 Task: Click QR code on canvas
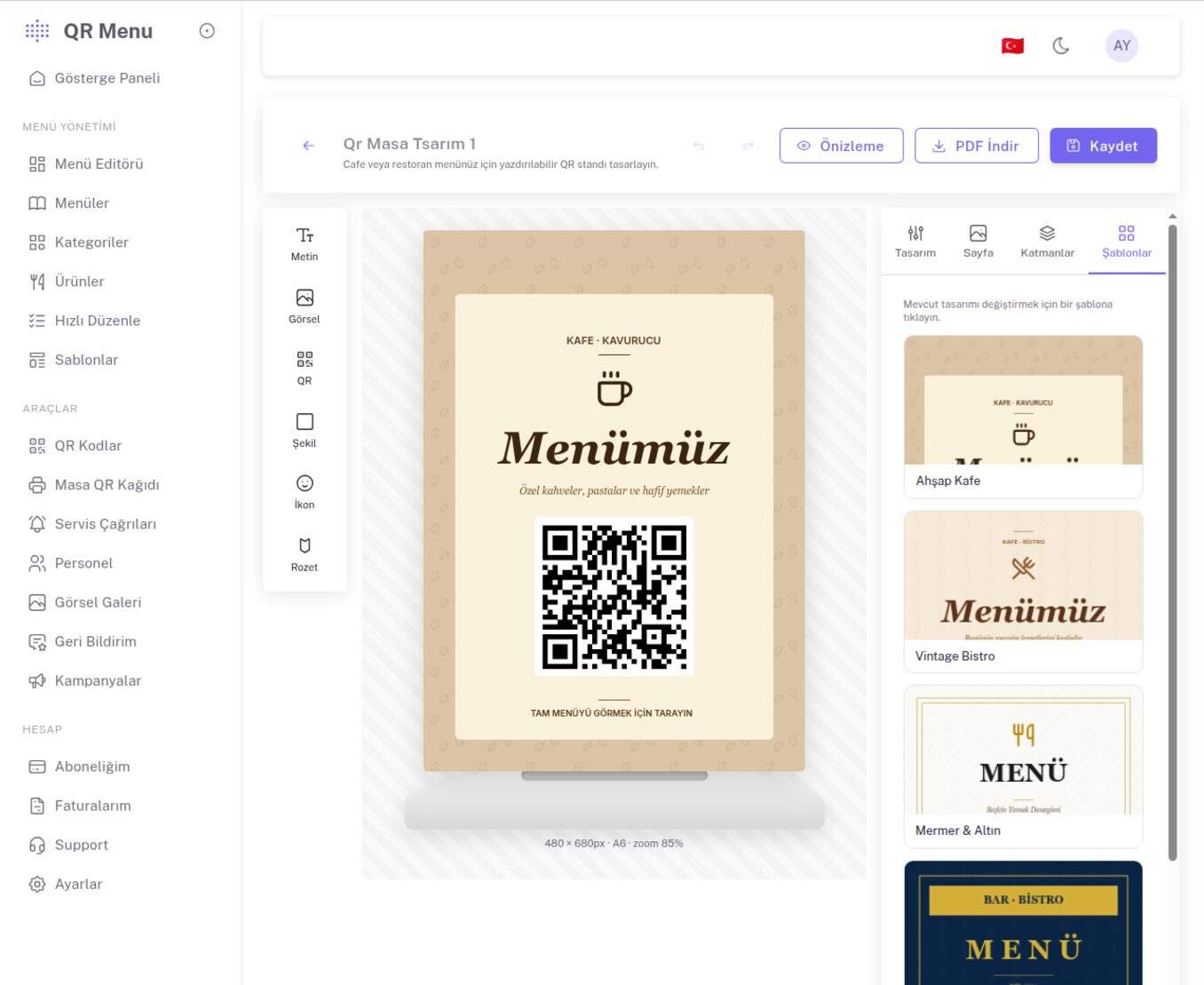tap(614, 596)
